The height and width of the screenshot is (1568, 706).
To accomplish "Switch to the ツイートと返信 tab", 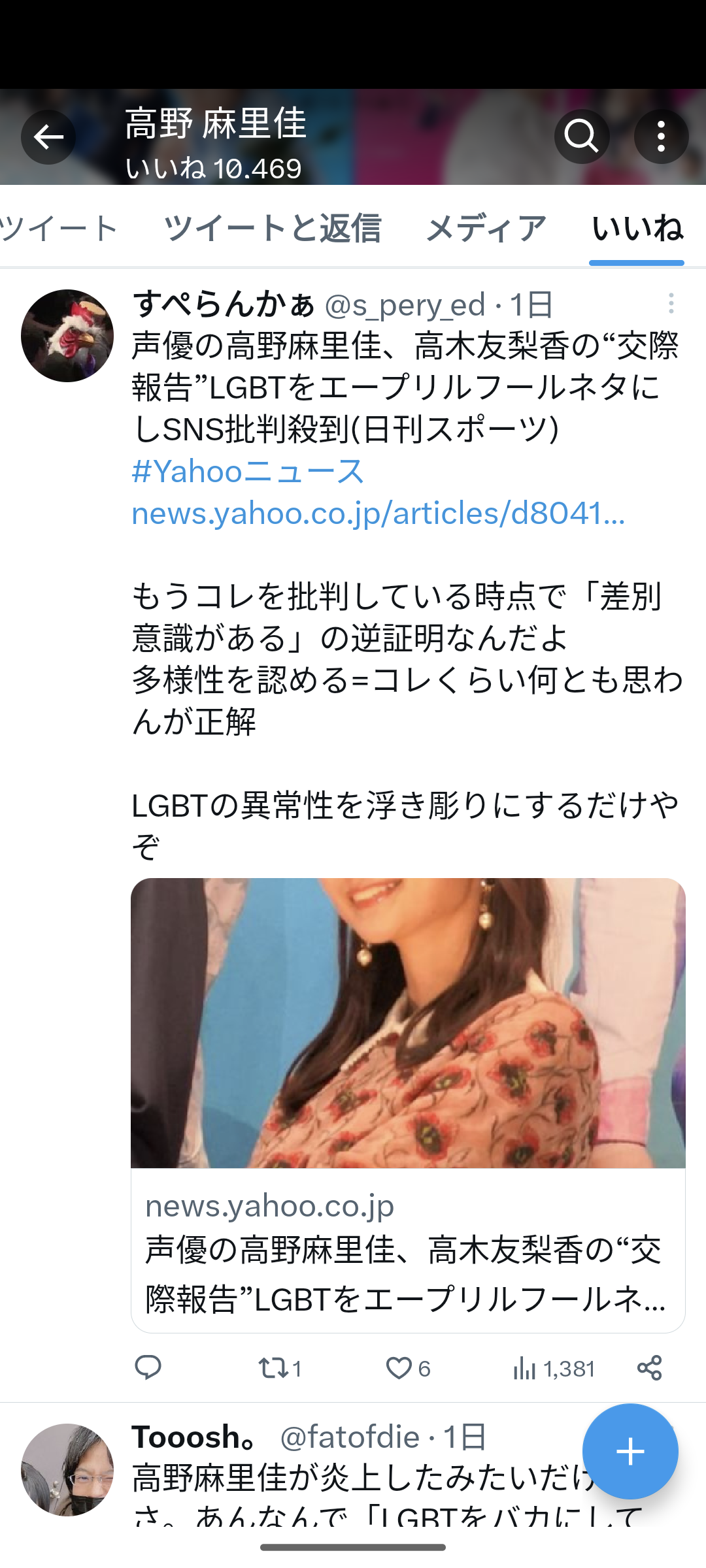I will (272, 228).
